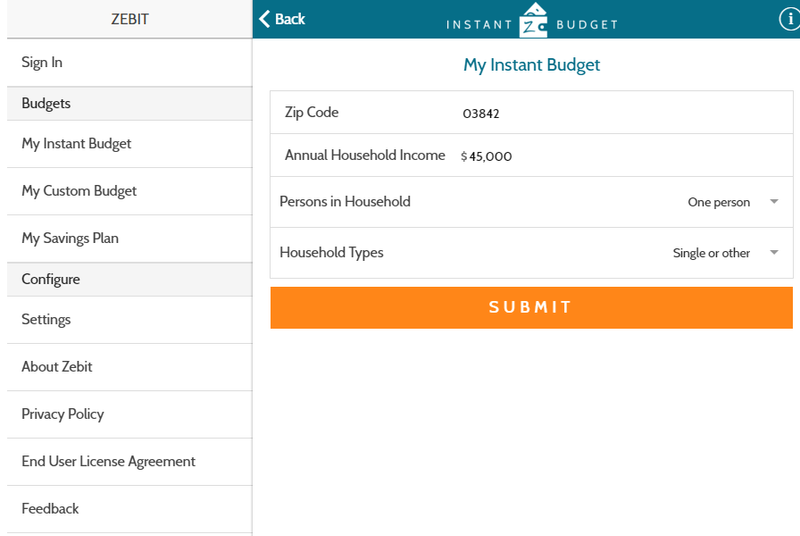Submit the instant budget form

(x=531, y=308)
